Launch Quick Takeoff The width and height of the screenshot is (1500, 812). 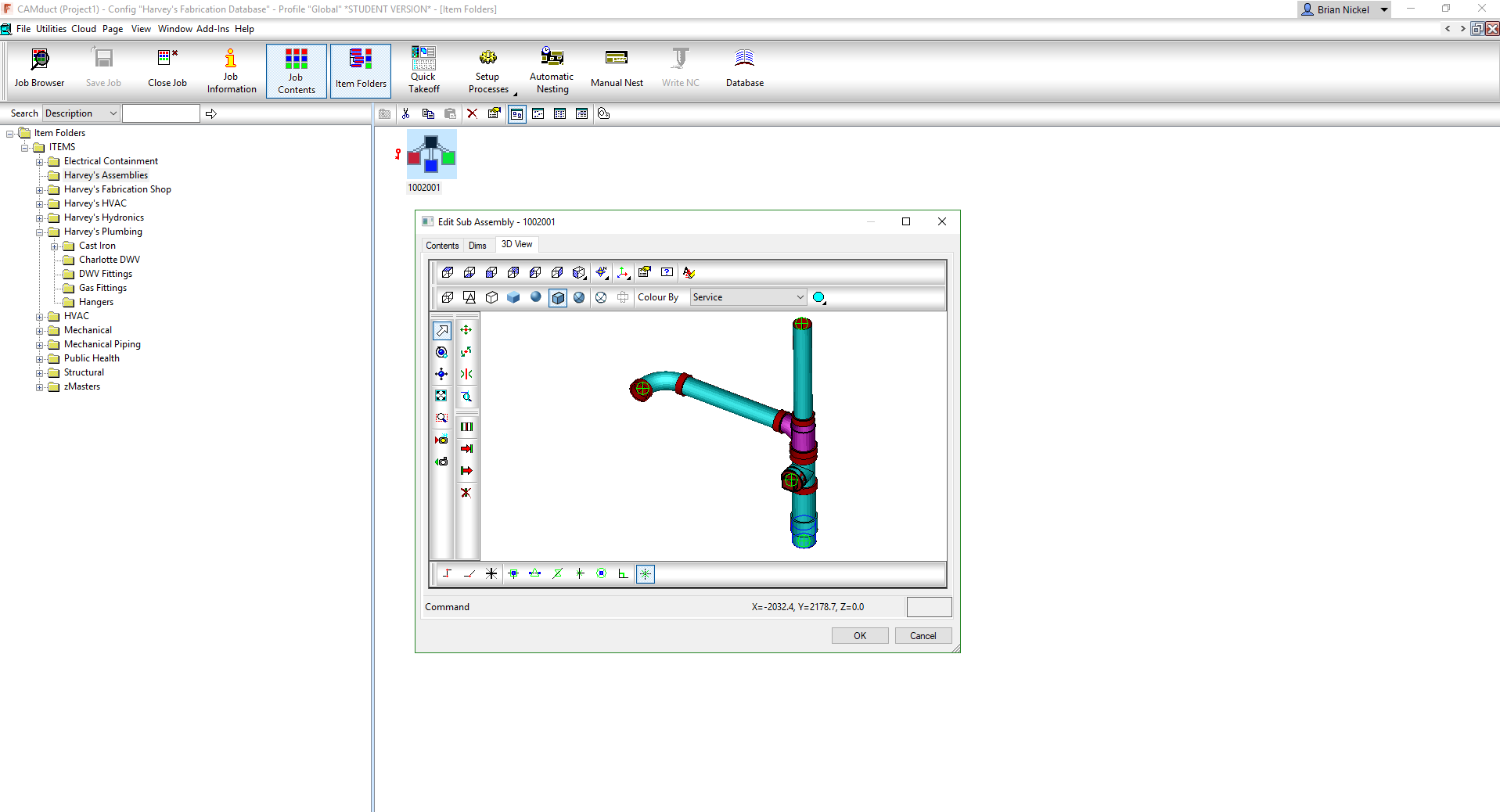(x=423, y=70)
